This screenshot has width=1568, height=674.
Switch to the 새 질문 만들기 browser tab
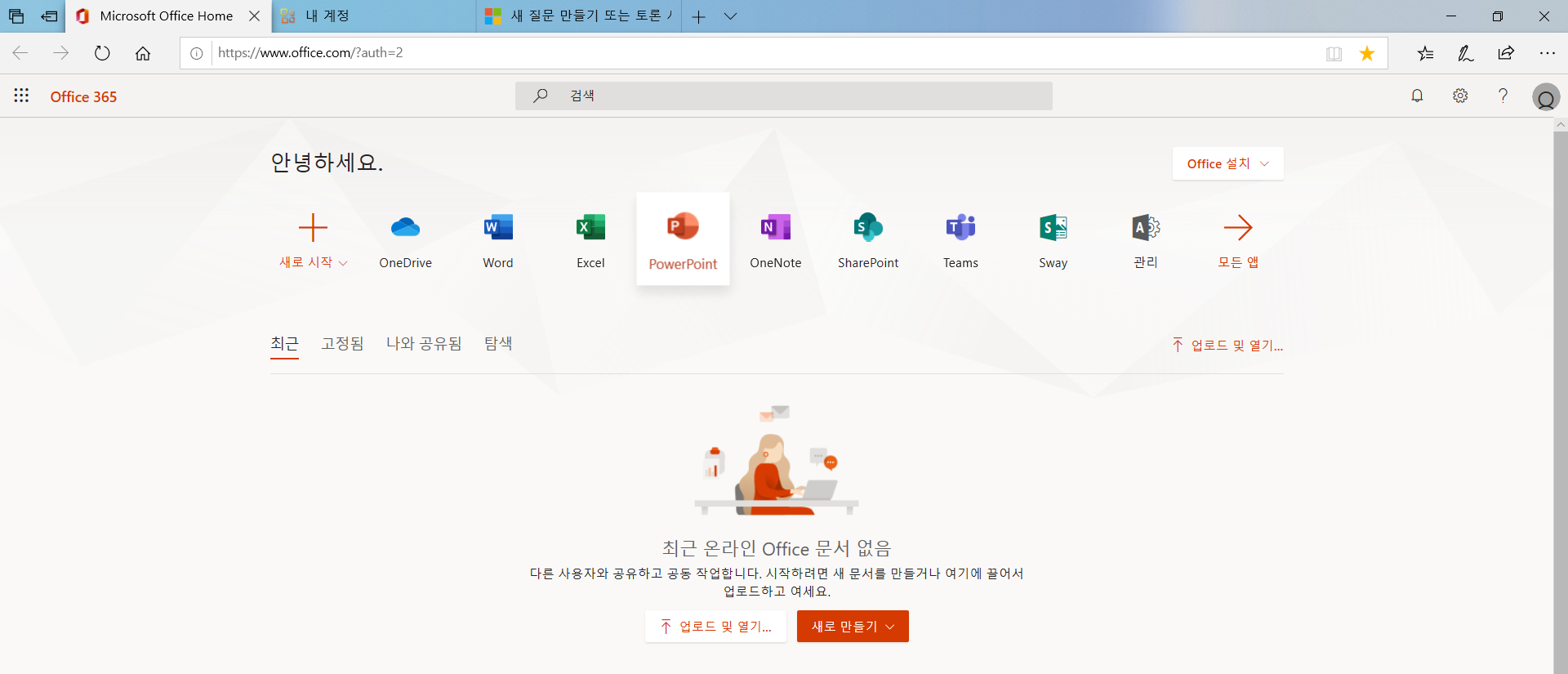pyautogui.click(x=579, y=16)
